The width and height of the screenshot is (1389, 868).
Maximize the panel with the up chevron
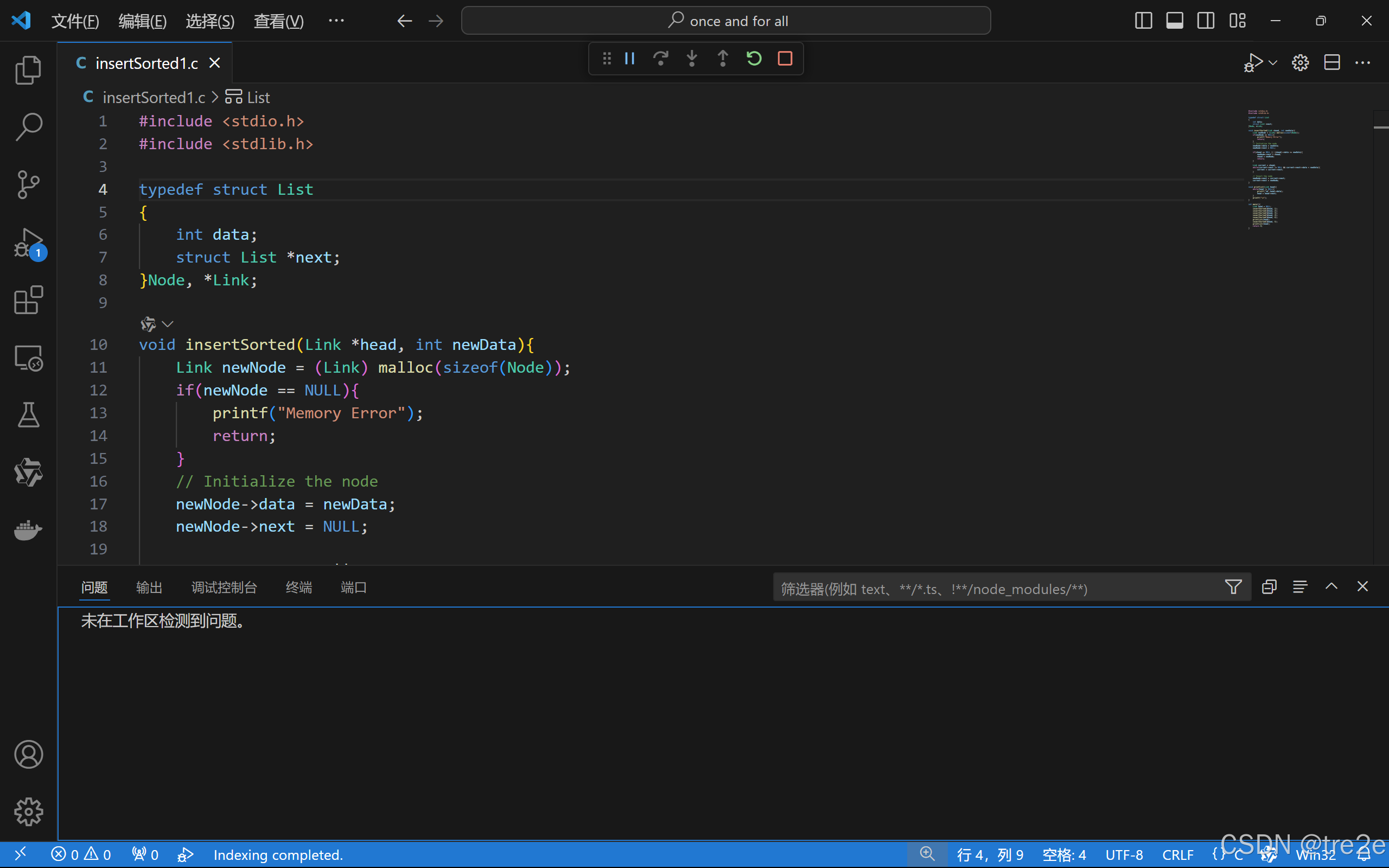coord(1331,586)
